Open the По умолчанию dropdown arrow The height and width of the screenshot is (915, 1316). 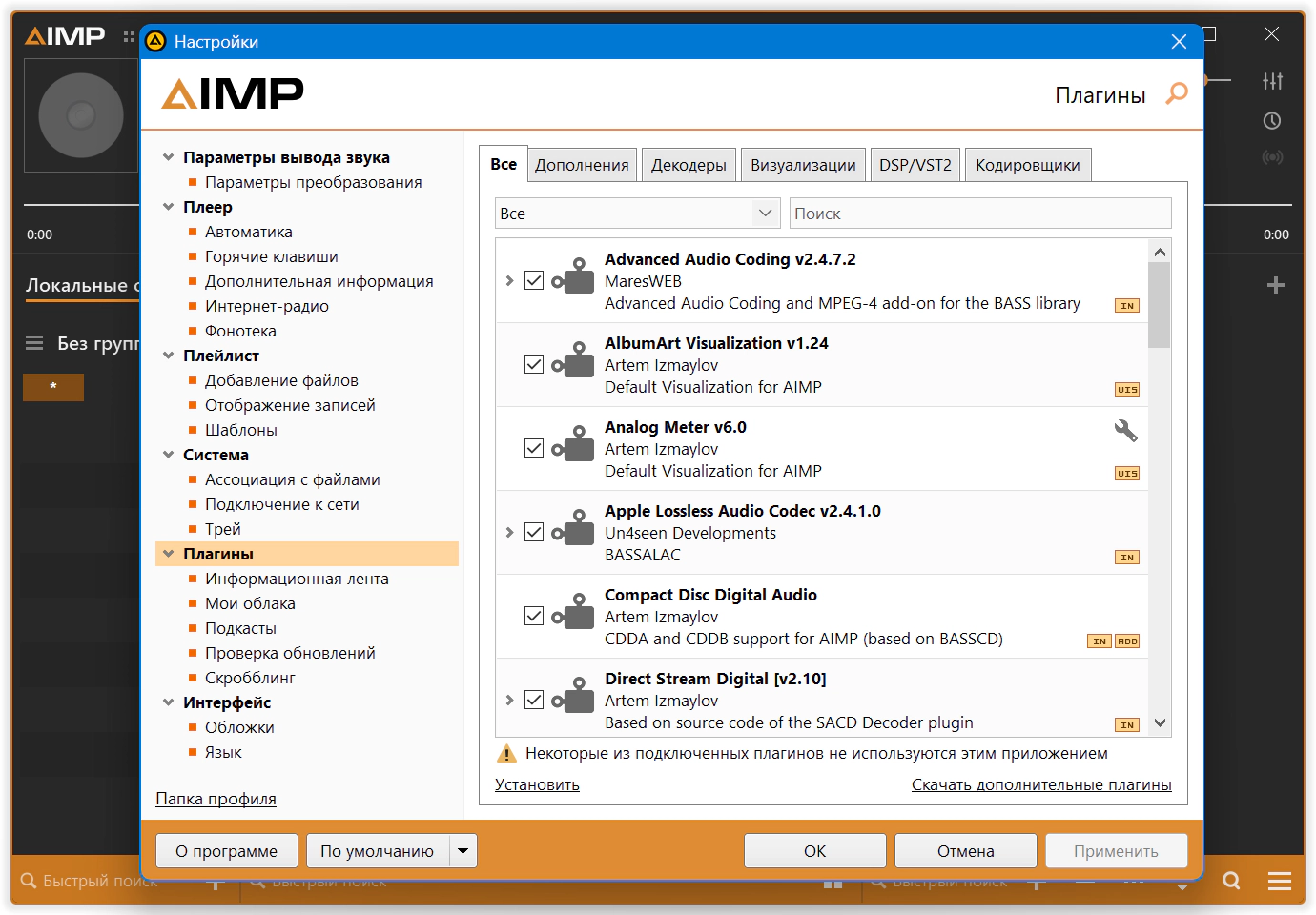click(x=463, y=851)
